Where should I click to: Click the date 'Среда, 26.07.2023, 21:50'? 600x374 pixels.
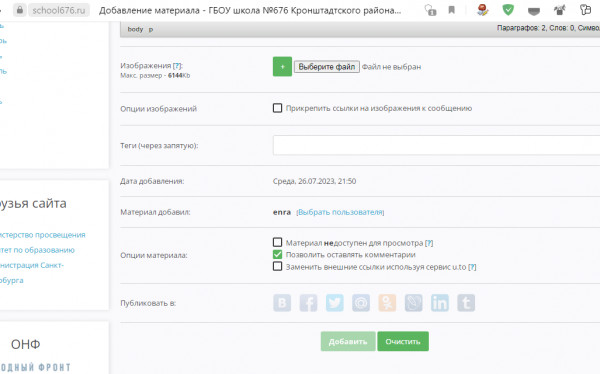point(315,181)
